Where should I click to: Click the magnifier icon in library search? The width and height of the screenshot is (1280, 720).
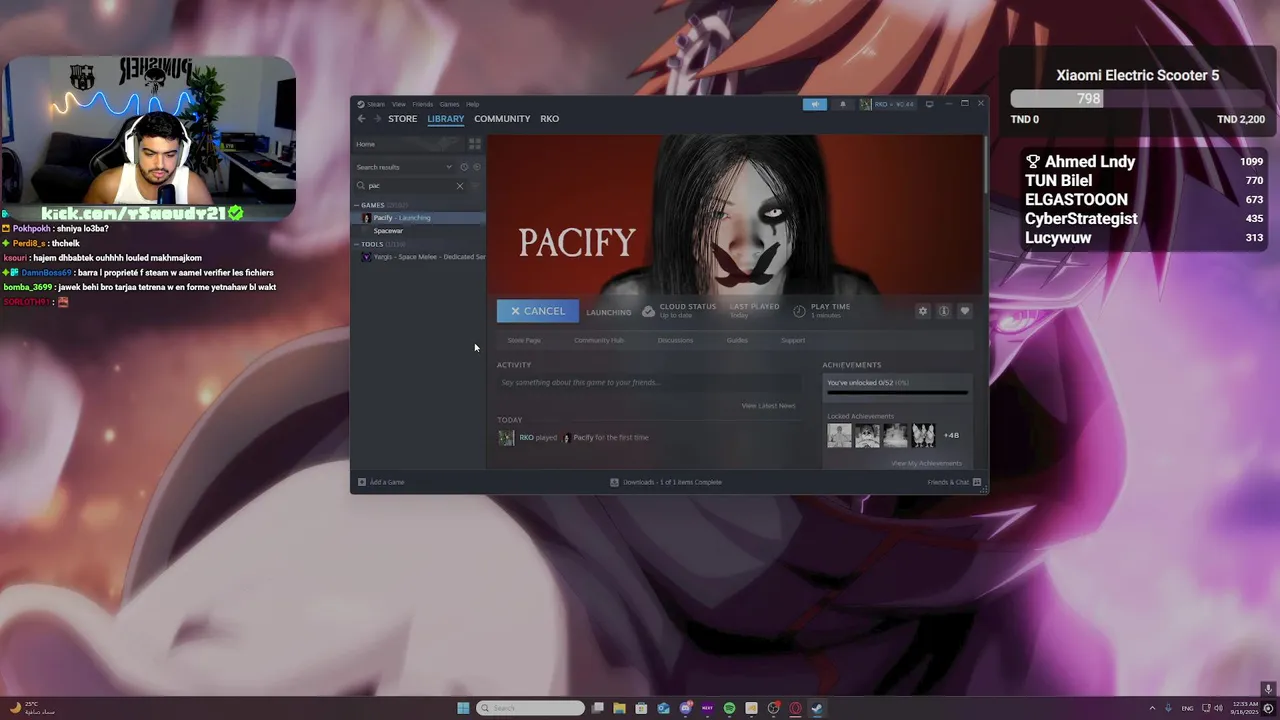(362, 186)
